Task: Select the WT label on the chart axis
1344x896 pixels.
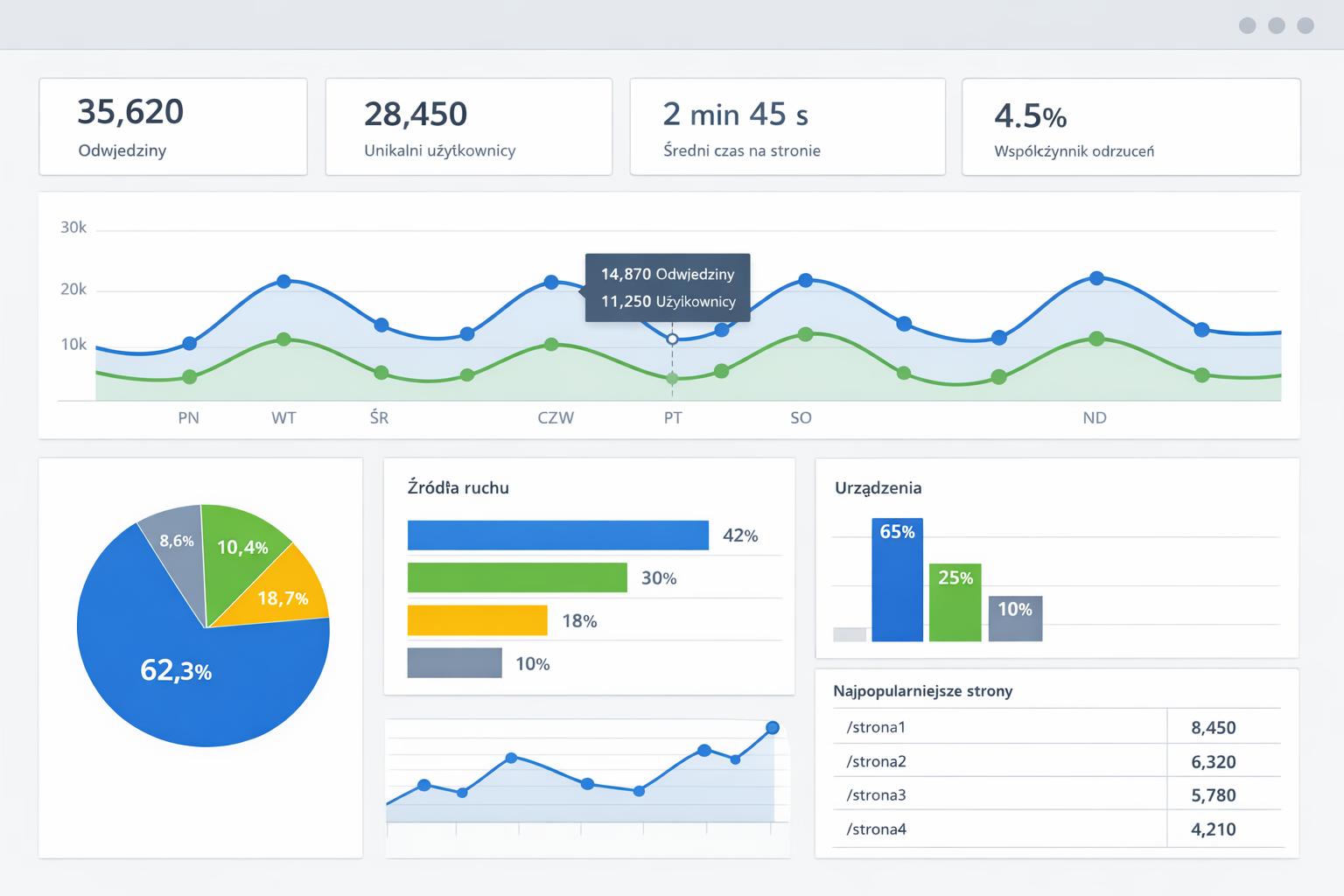Action: 283,417
